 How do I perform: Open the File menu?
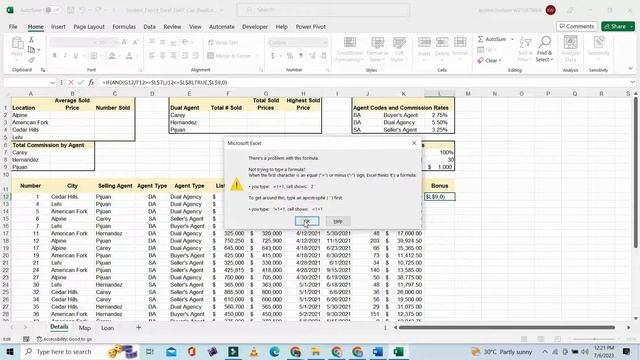coord(13,27)
